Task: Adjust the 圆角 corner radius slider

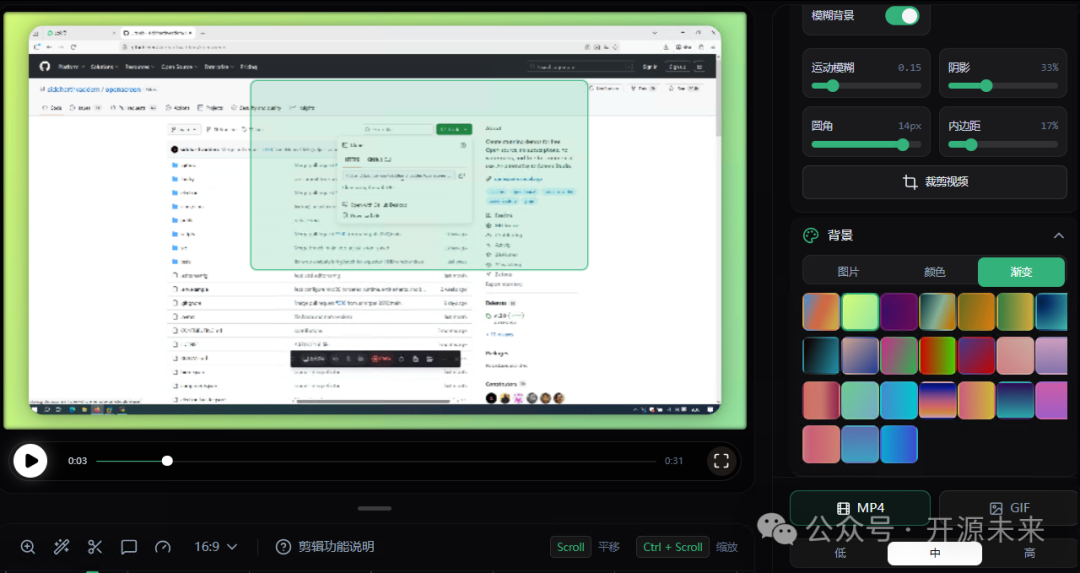Action: point(866,145)
